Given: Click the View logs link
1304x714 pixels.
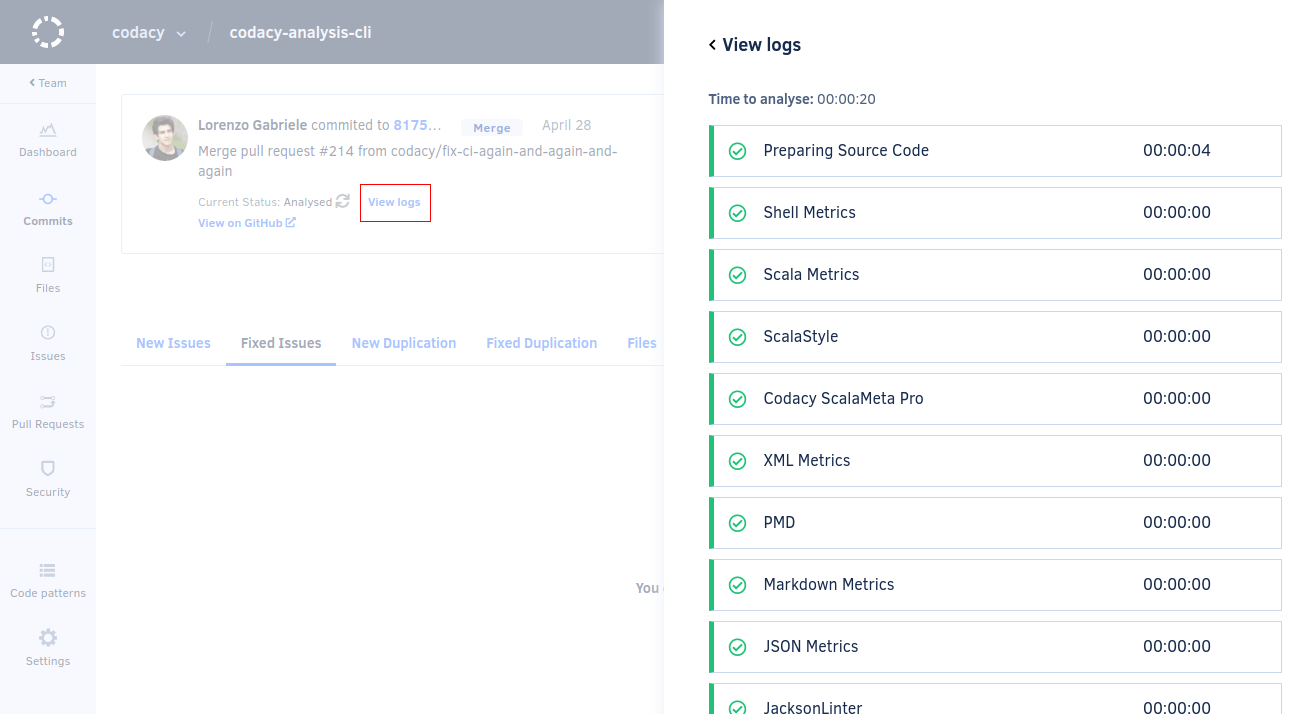Looking at the screenshot, I should click(394, 202).
